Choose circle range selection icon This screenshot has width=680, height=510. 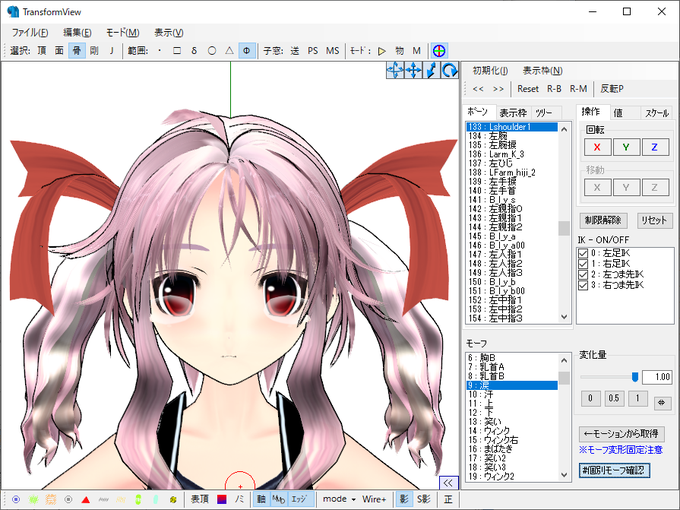(x=212, y=51)
